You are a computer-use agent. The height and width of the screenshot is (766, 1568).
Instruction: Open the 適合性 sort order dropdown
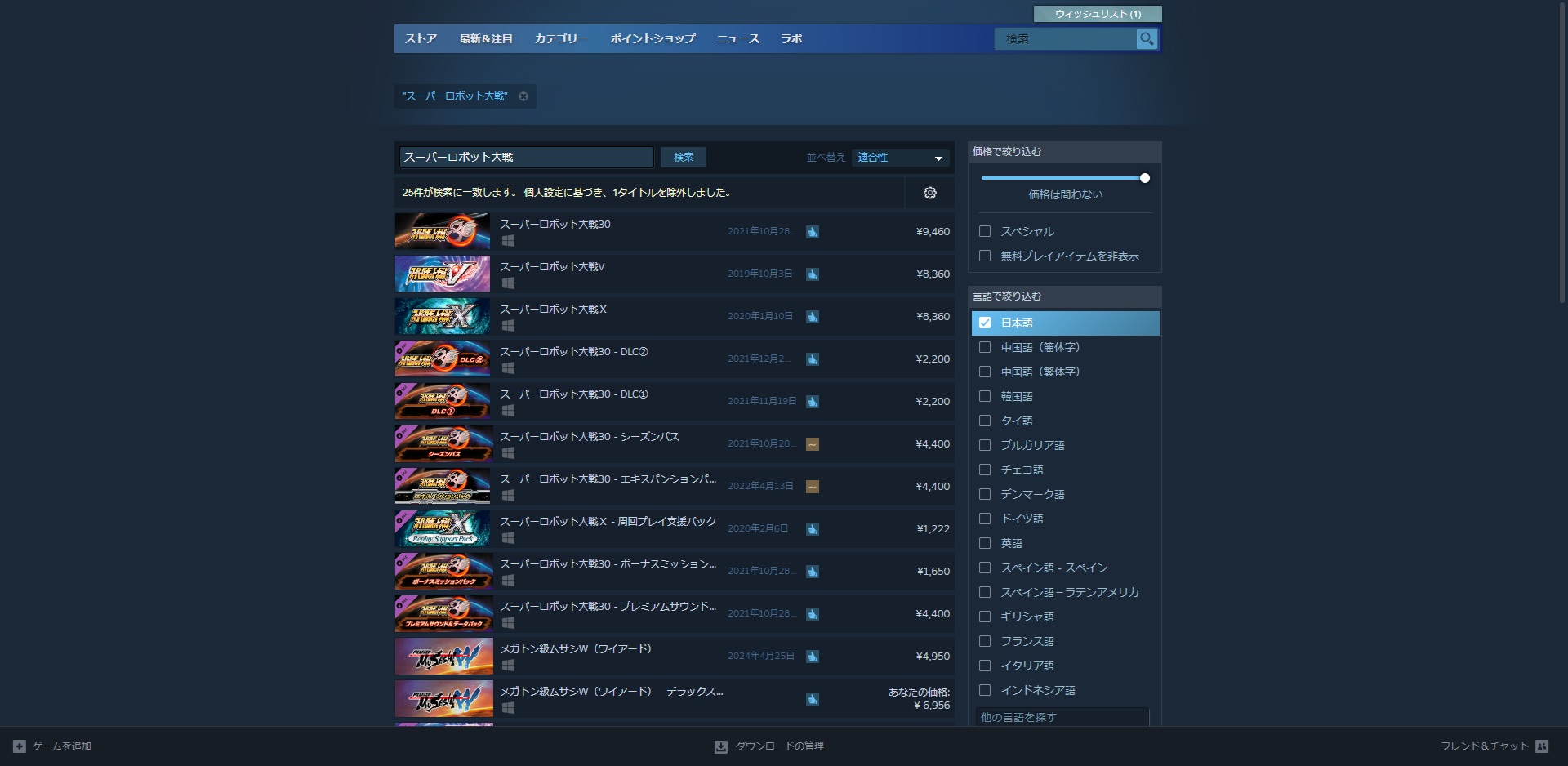(x=898, y=157)
